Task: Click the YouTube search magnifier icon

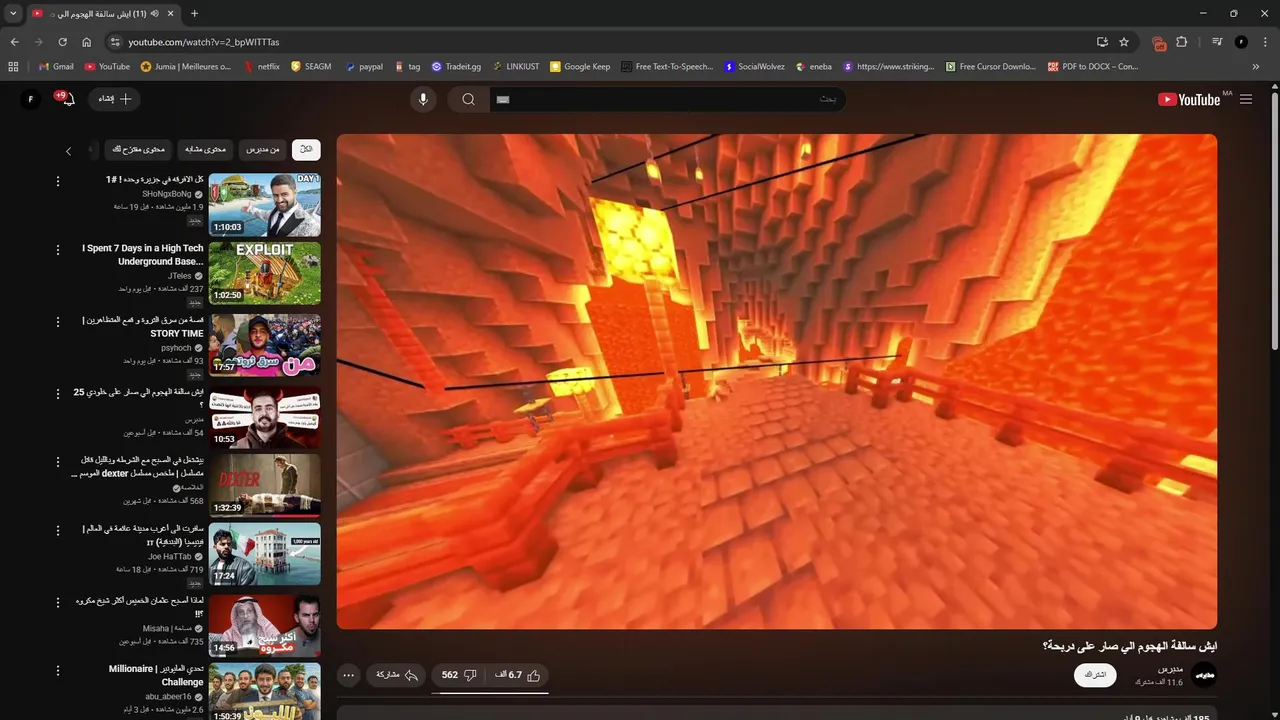Action: click(468, 99)
